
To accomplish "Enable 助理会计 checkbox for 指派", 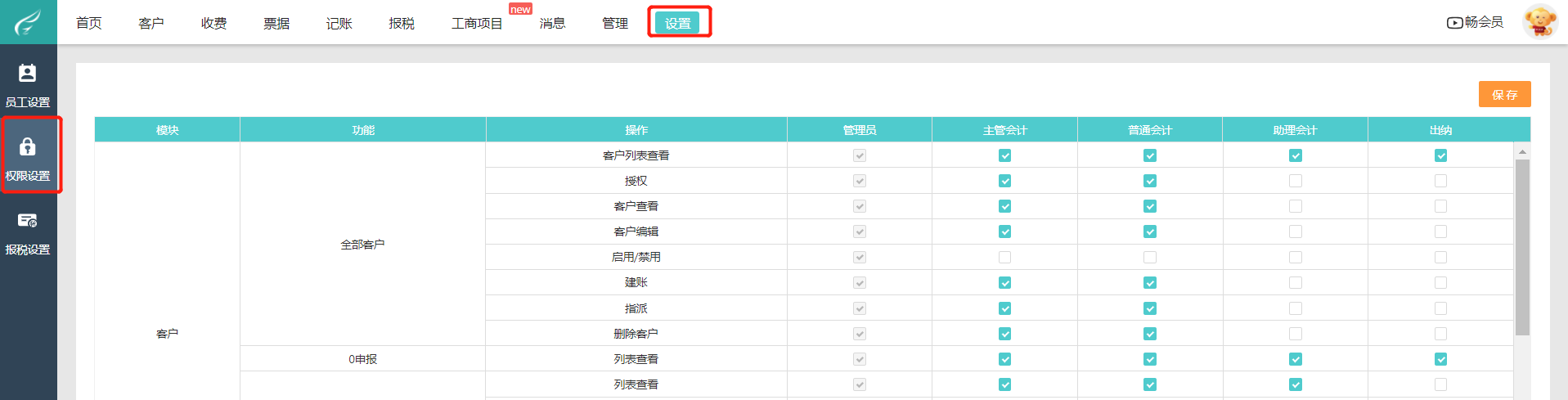I will [1296, 308].
